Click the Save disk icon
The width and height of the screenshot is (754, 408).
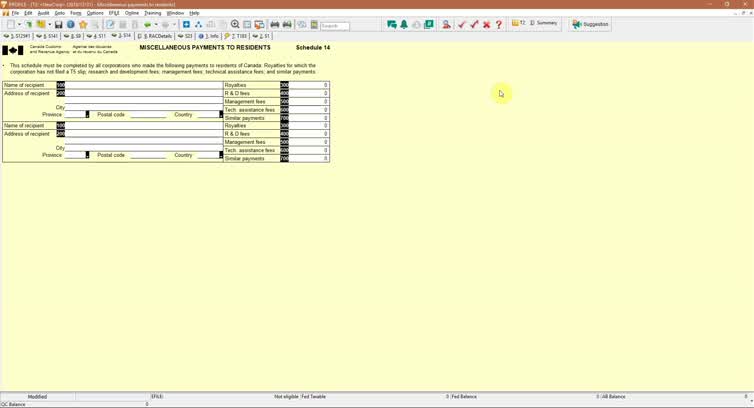(59, 25)
